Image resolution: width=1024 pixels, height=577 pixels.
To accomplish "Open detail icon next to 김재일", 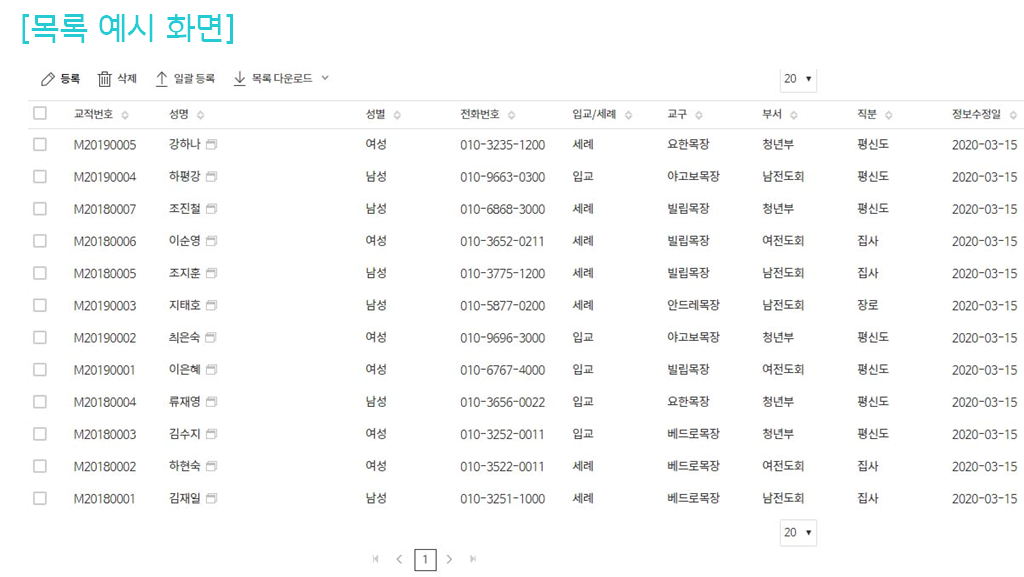I will pos(211,498).
